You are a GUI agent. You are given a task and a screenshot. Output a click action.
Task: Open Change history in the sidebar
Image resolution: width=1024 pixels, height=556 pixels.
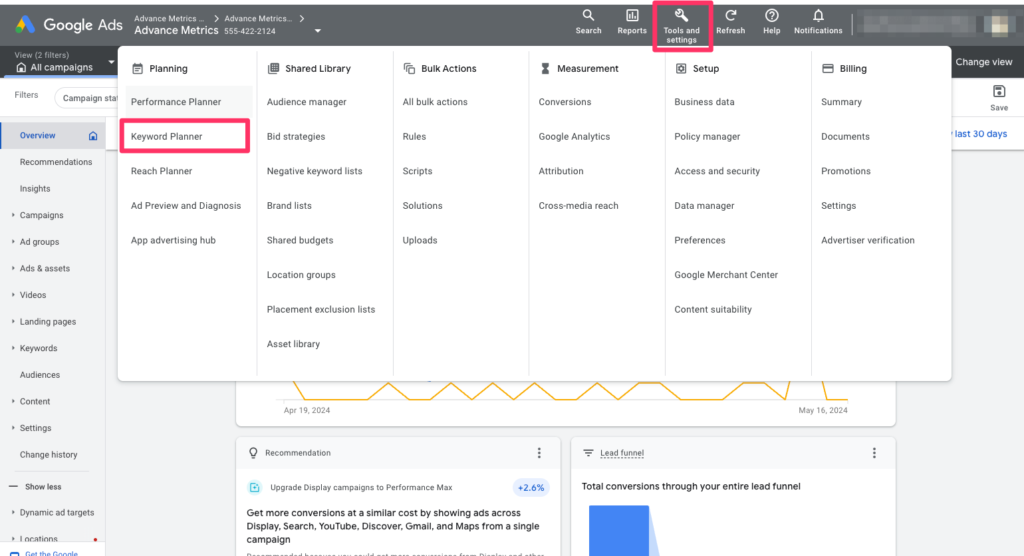(x=48, y=455)
